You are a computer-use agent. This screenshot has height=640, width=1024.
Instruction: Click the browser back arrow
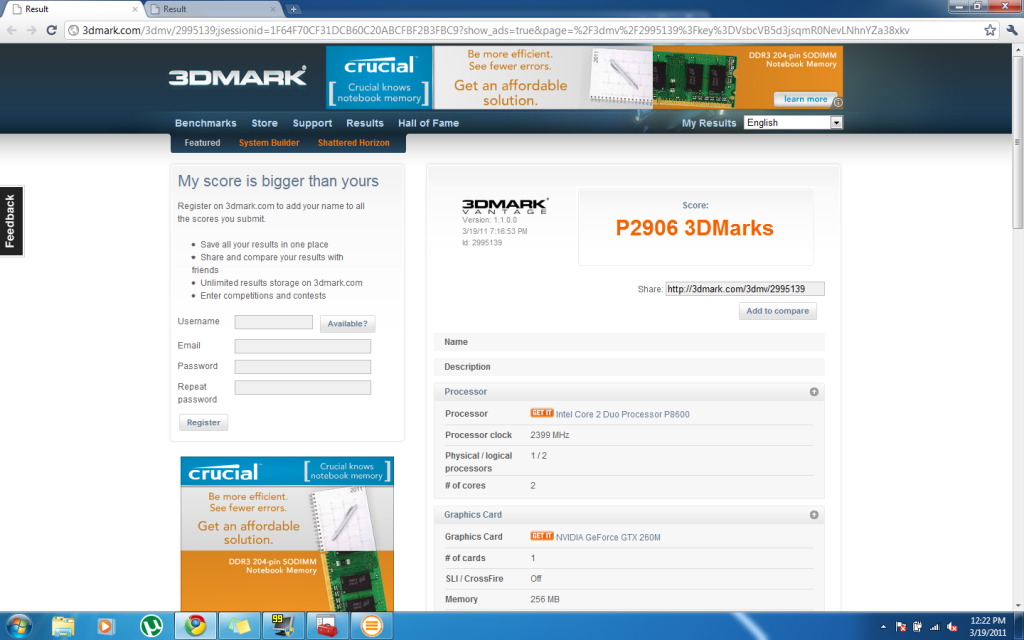click(12, 30)
